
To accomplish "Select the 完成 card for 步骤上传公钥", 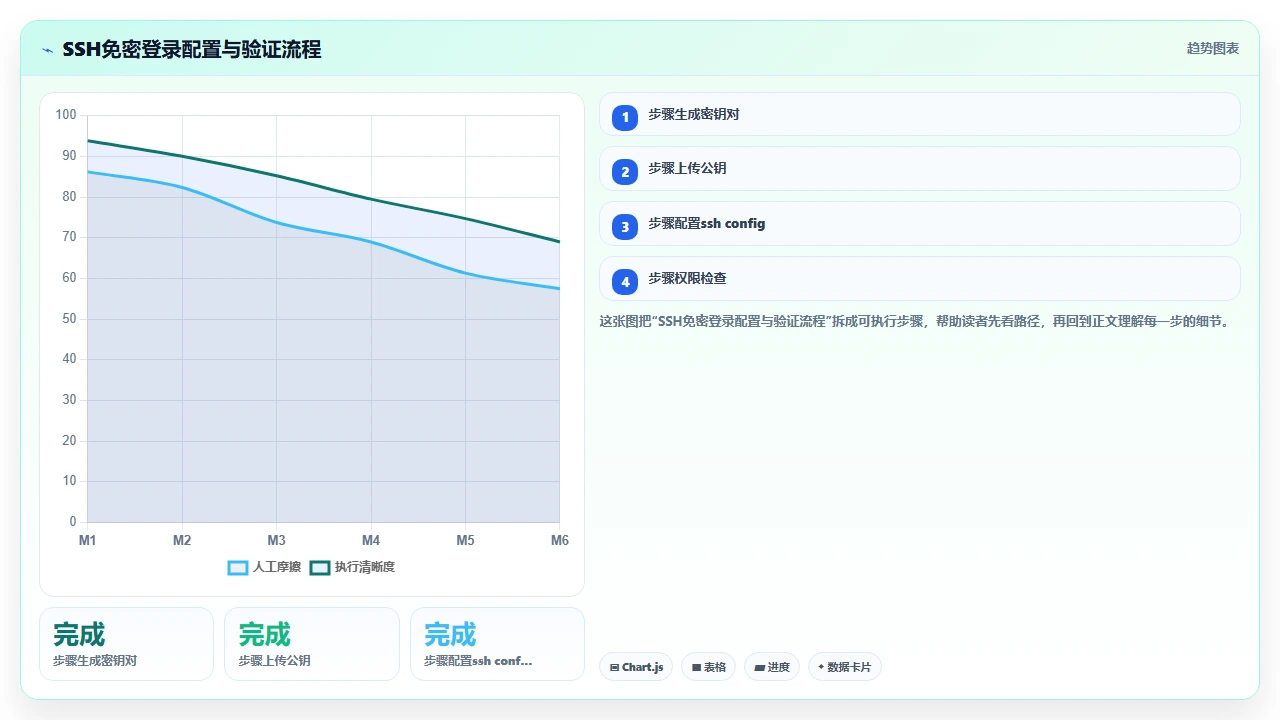I will pos(311,644).
